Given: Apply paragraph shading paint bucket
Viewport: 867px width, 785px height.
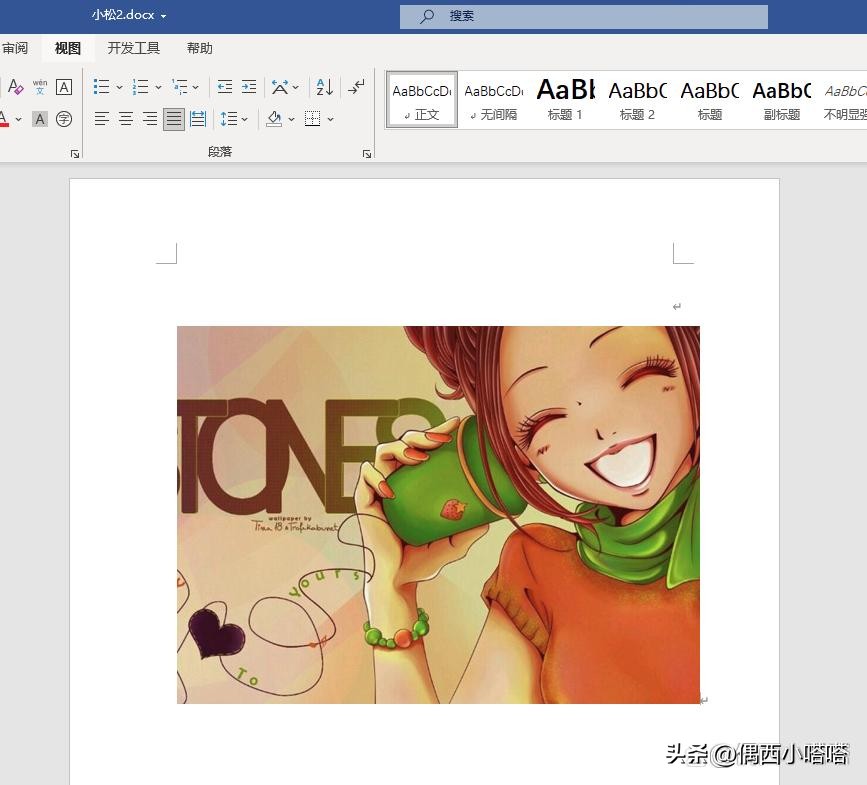Looking at the screenshot, I should pos(274,119).
